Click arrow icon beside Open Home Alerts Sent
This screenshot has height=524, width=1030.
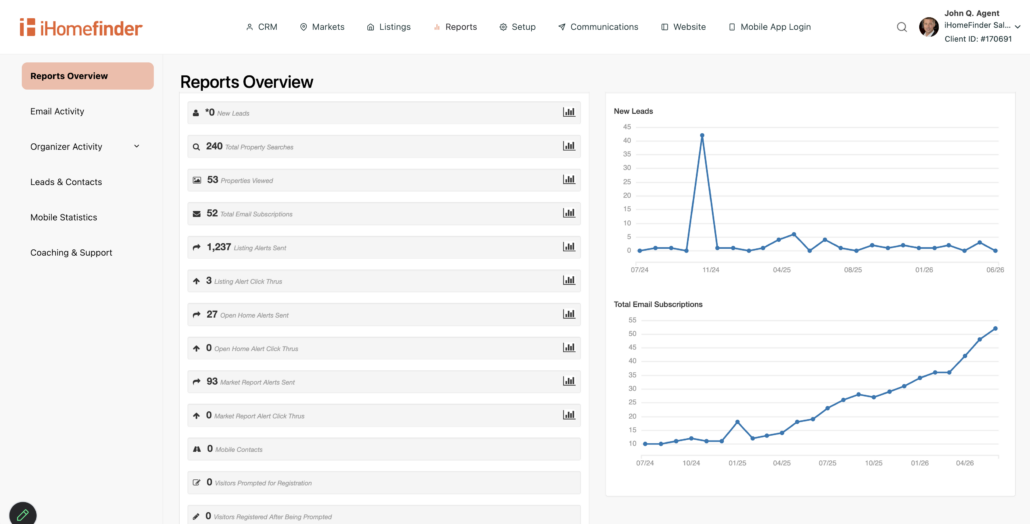196,315
